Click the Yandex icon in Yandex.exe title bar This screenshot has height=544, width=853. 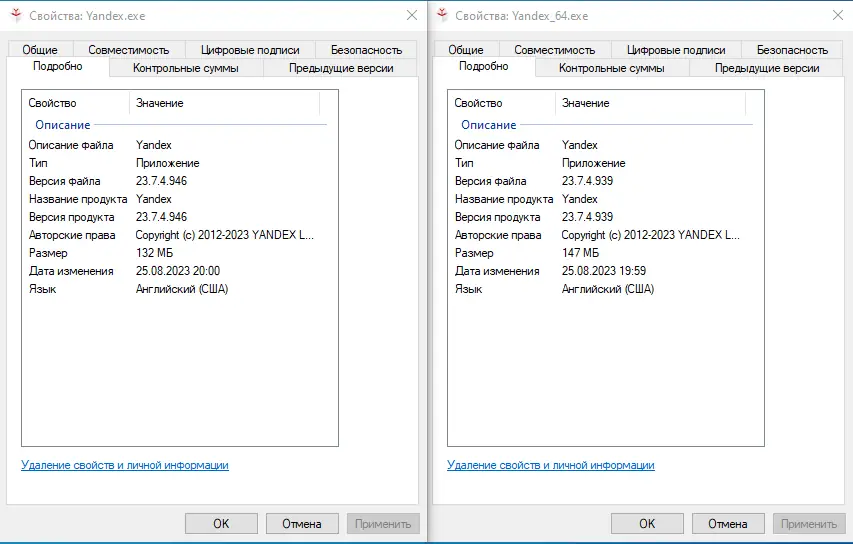pyautogui.click(x=14, y=16)
